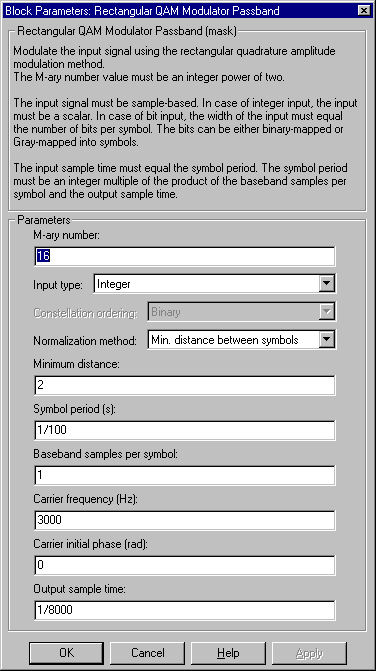Click the greyed-out Apply button
The height and width of the screenshot is (671, 376).
(309, 653)
